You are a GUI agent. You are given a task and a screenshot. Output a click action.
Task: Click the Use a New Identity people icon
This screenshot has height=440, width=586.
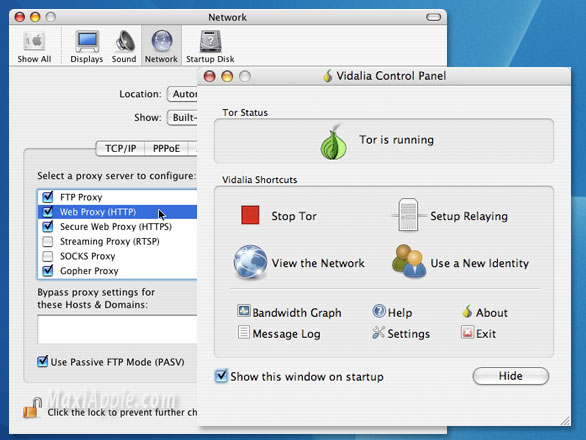pyautogui.click(x=408, y=261)
